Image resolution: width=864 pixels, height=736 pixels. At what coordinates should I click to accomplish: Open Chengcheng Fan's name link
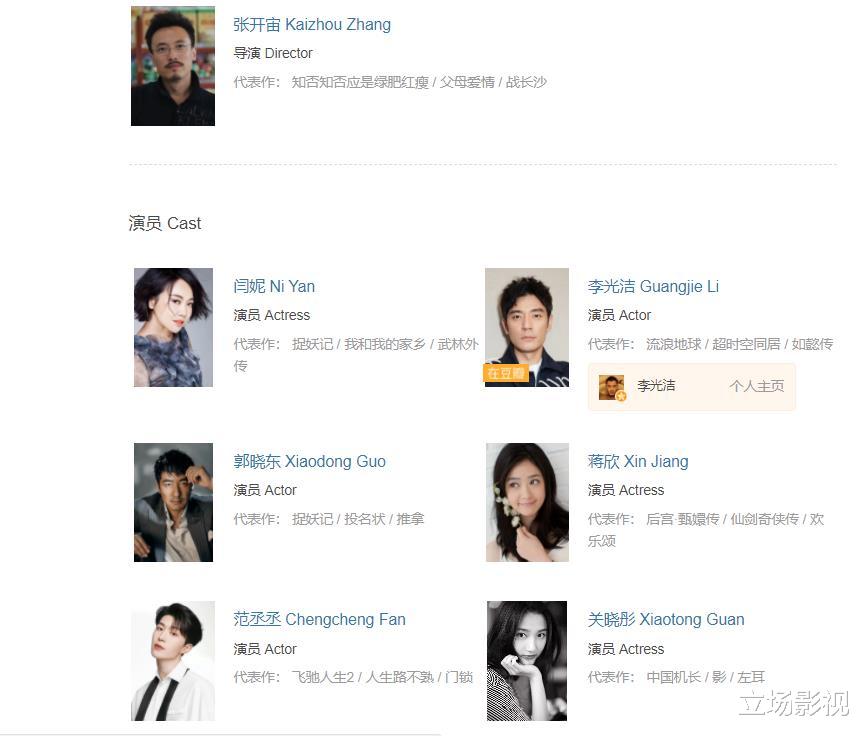(x=319, y=620)
